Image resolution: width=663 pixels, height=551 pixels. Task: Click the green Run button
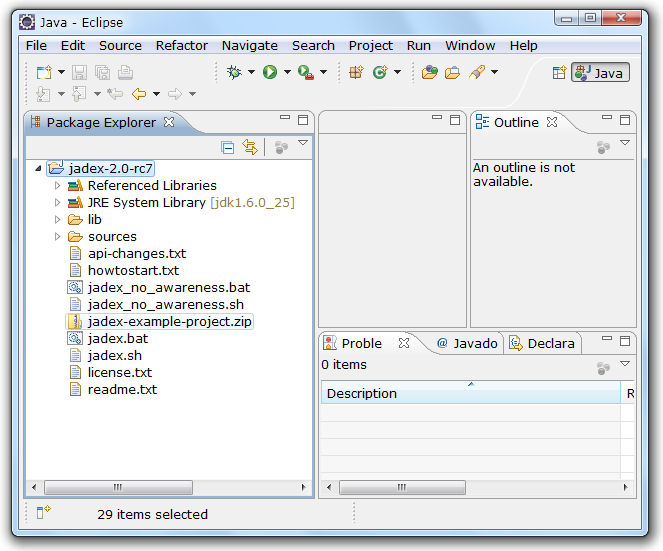click(270, 72)
